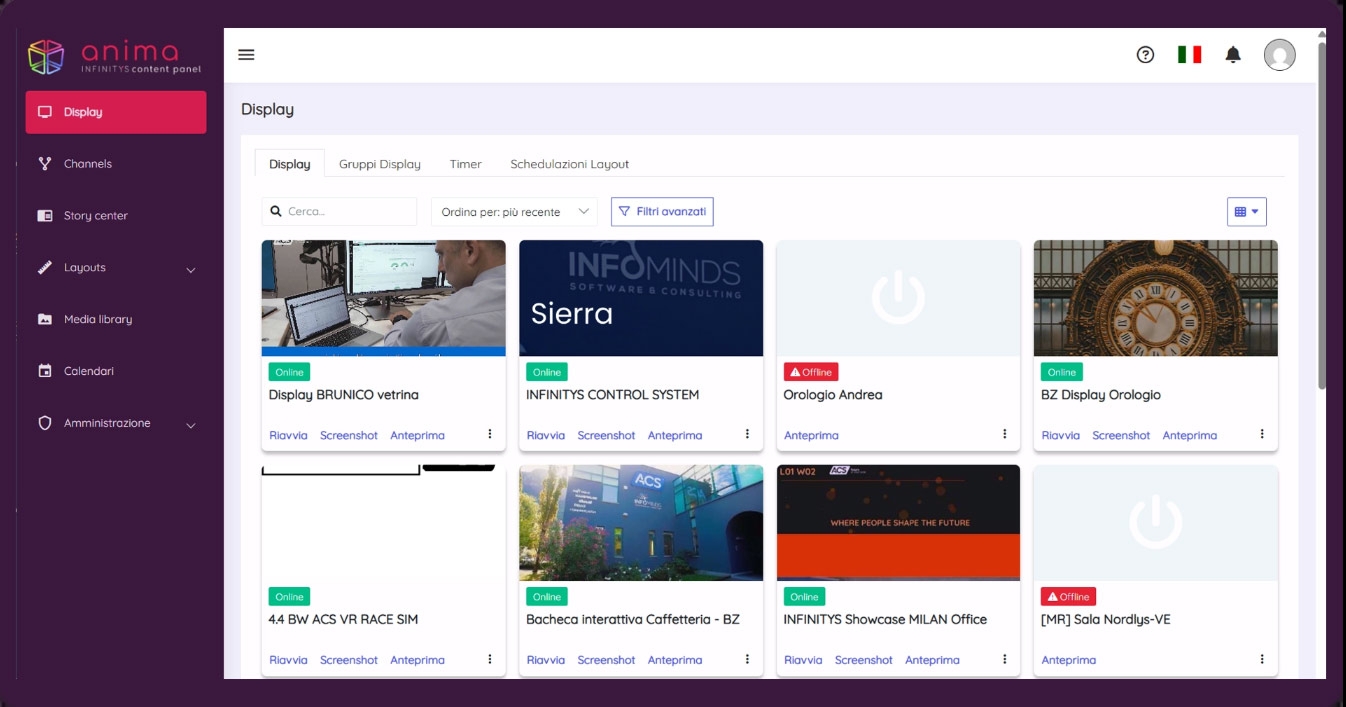Image resolution: width=1346 pixels, height=707 pixels.
Task: Click Anteprima for Display BRUNICO vetrina
Action: (417, 435)
